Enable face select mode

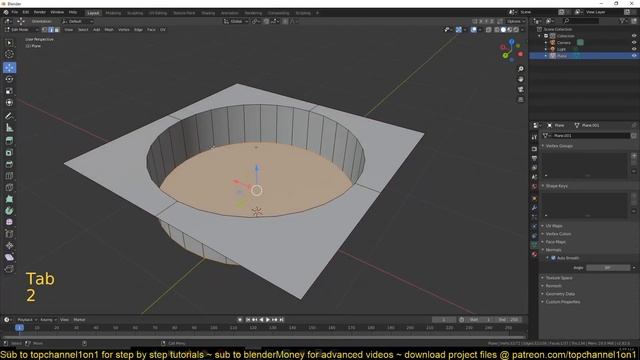pyautogui.click(x=57, y=30)
